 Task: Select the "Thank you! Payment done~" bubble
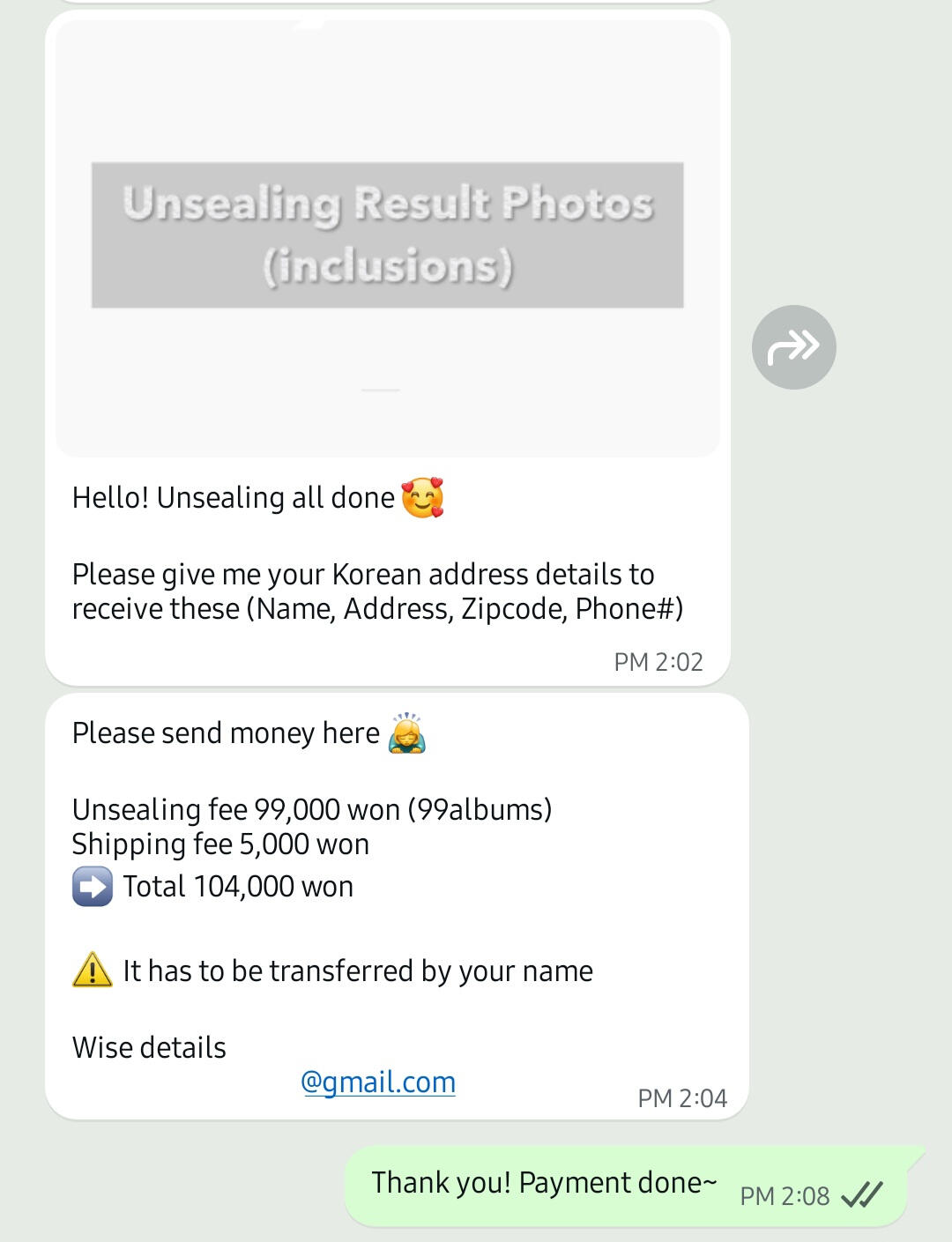click(x=544, y=1183)
